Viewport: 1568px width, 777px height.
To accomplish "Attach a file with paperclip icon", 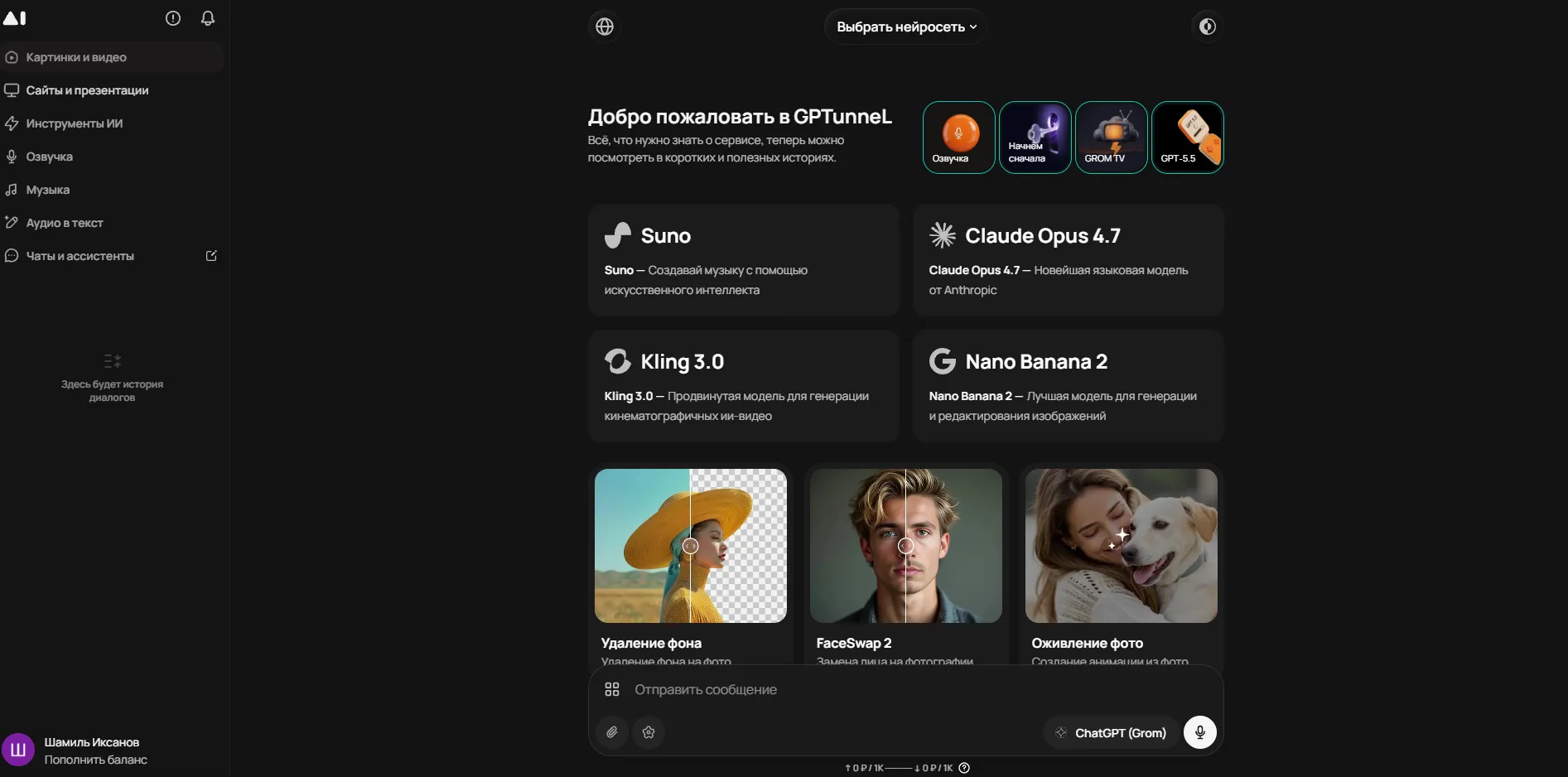I will [x=612, y=732].
